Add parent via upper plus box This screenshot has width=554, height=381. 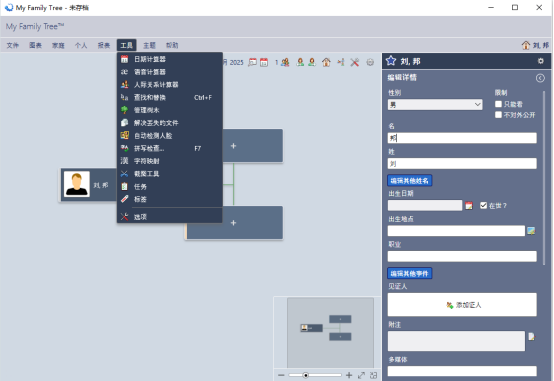coord(253,146)
